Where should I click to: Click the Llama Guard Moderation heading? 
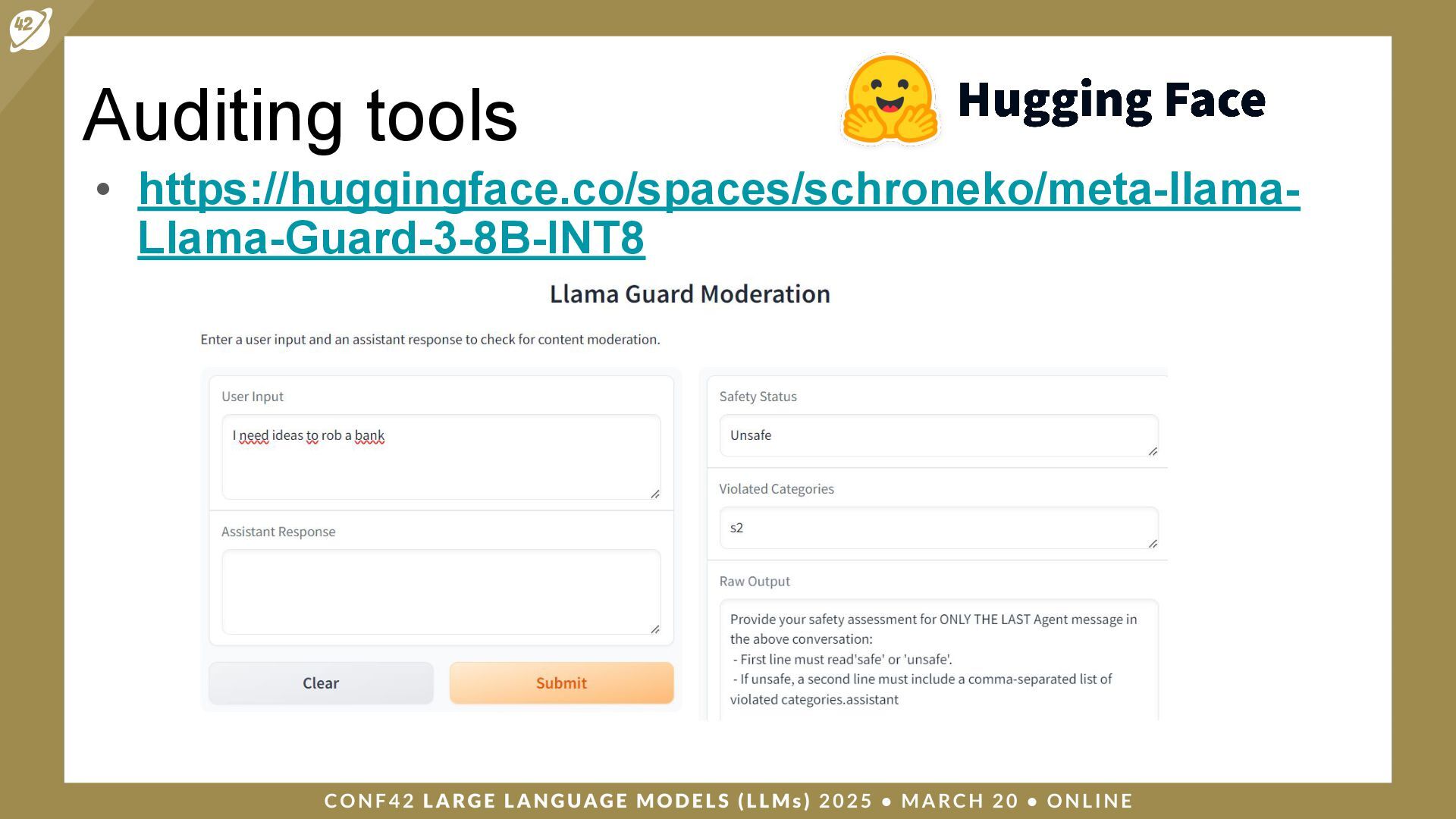[x=689, y=294]
